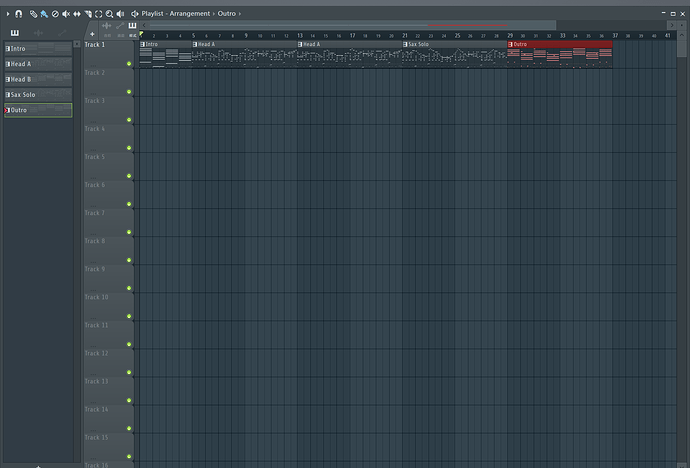690x468 pixels.
Task: Select the Mute tool
Action: point(66,14)
